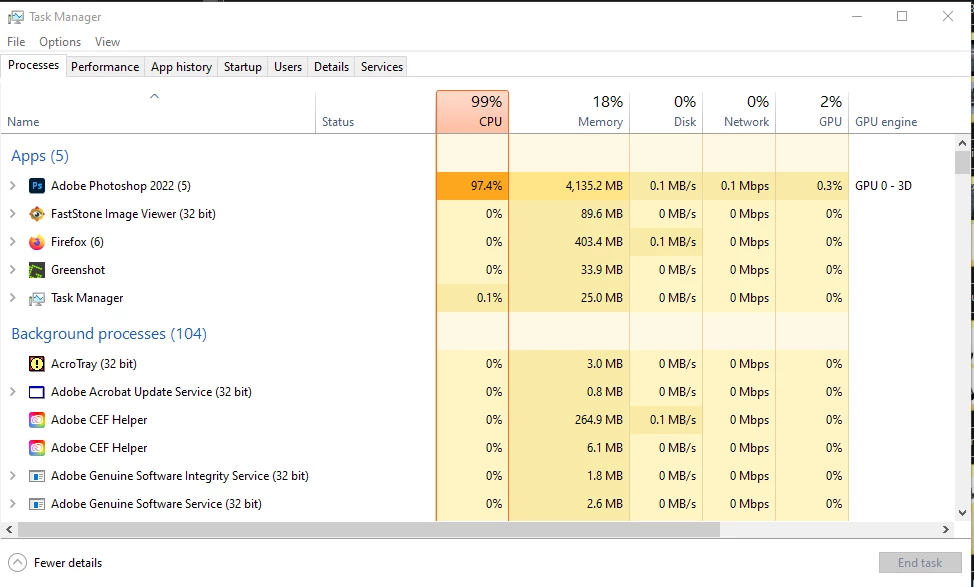Click the Firefox process icon
Viewport: 974px width, 587px height.
pyautogui.click(x=37, y=242)
